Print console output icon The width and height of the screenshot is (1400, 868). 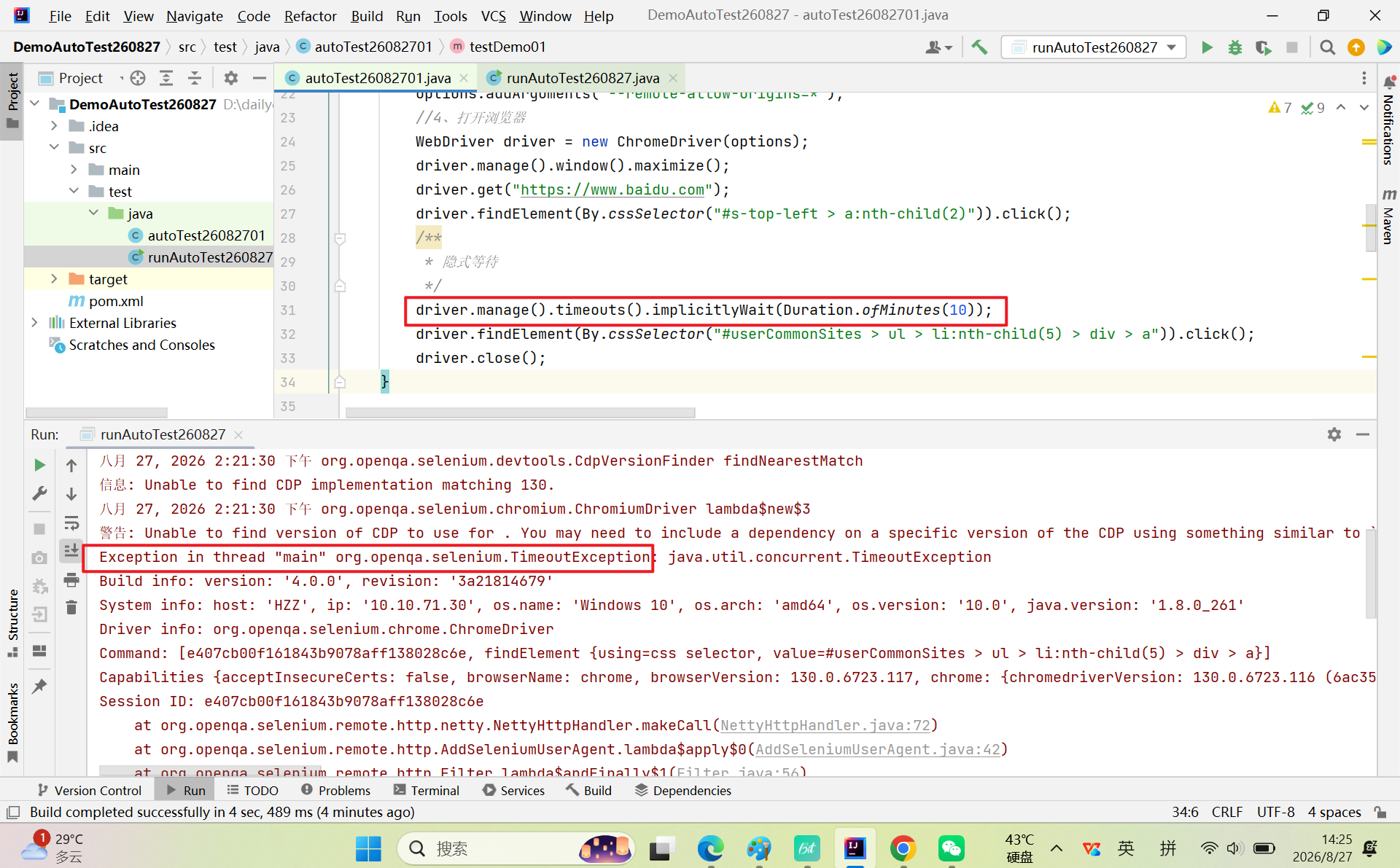pyautogui.click(x=71, y=580)
